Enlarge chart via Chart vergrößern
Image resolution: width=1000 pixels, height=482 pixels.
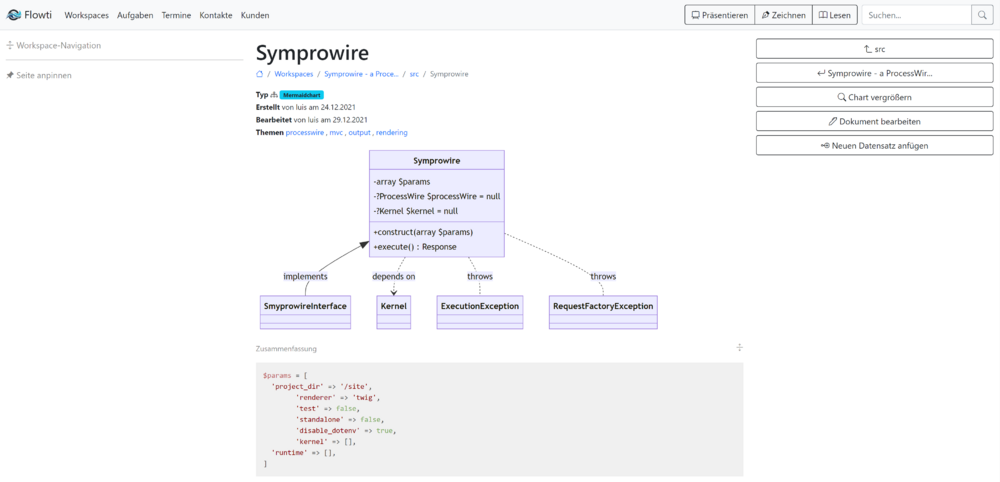(874, 97)
